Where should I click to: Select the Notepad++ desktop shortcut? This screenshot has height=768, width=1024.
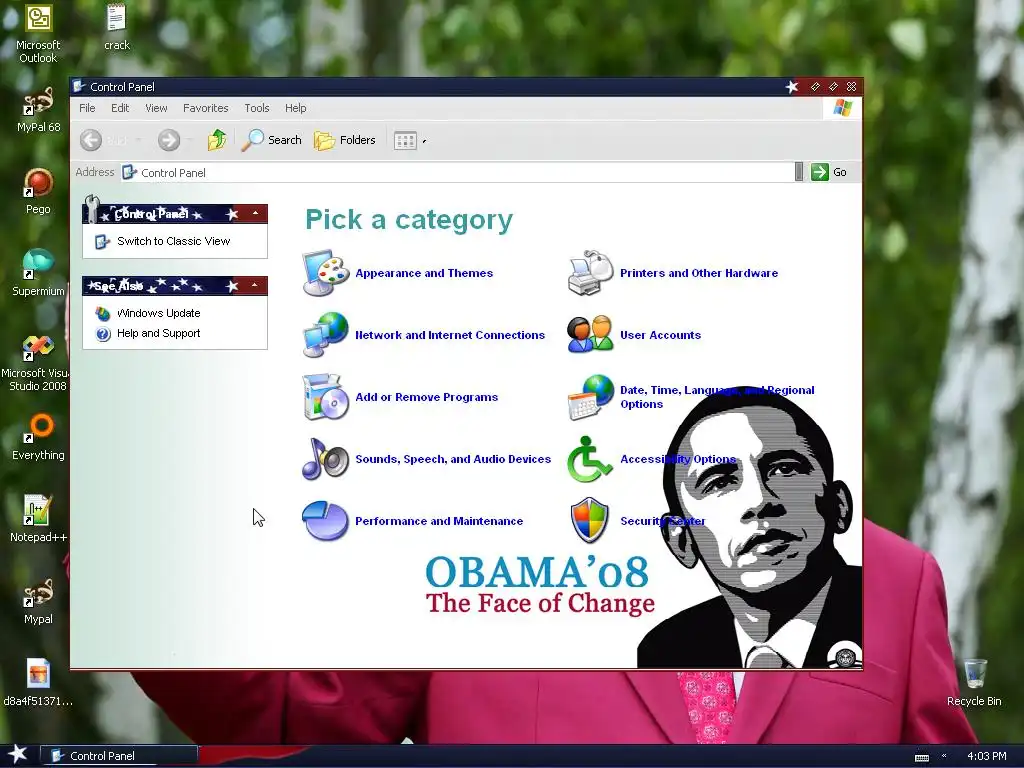pos(38,519)
